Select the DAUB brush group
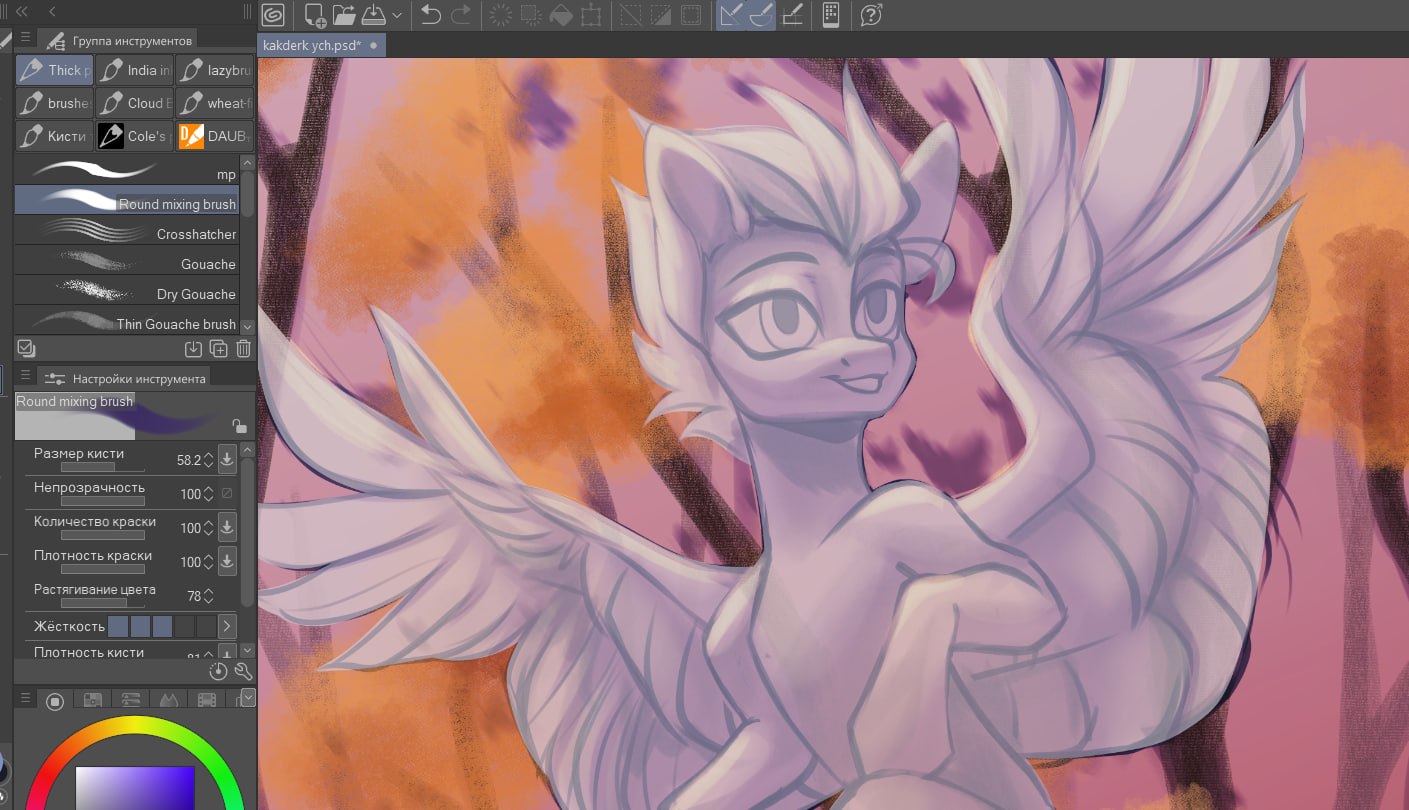1409x810 pixels. (x=214, y=136)
